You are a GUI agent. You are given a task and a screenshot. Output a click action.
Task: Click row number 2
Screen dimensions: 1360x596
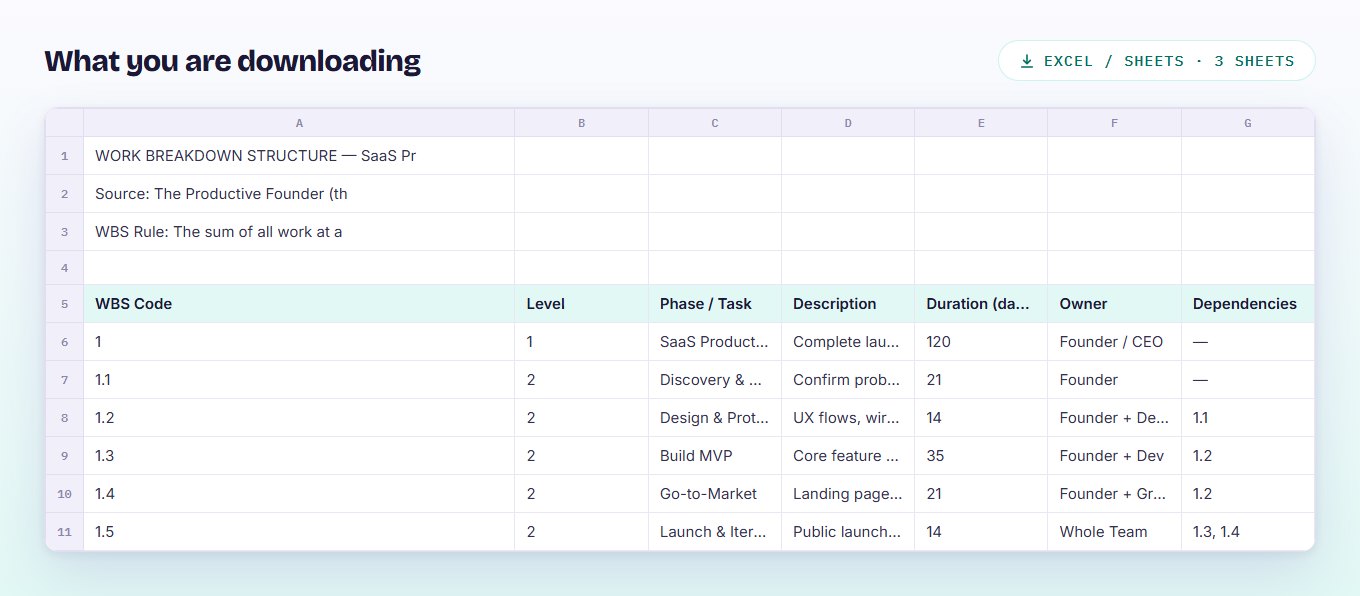pos(65,194)
